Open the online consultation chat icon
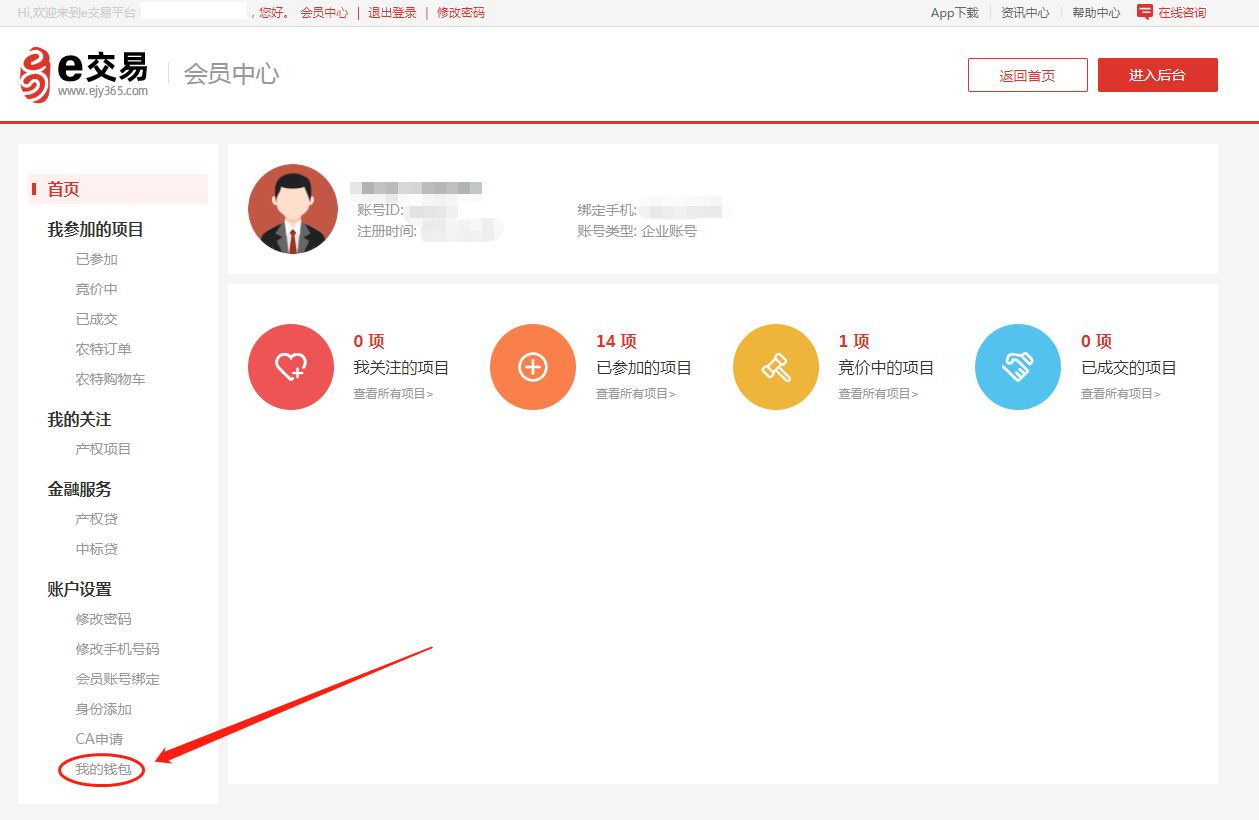Viewport: 1259px width, 820px height. click(1145, 12)
